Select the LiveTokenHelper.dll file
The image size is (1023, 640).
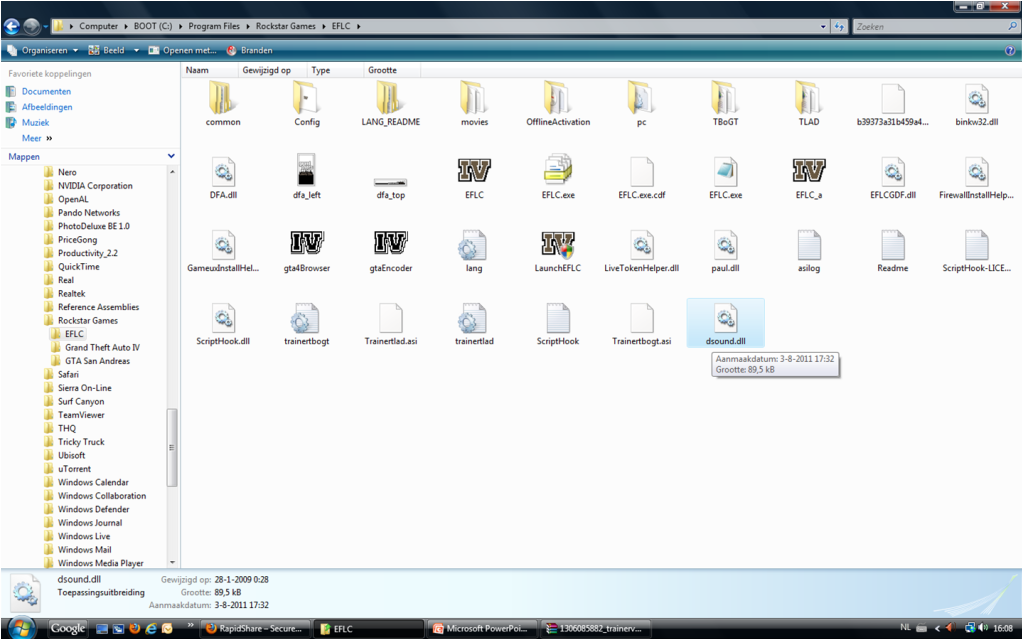[x=642, y=251]
